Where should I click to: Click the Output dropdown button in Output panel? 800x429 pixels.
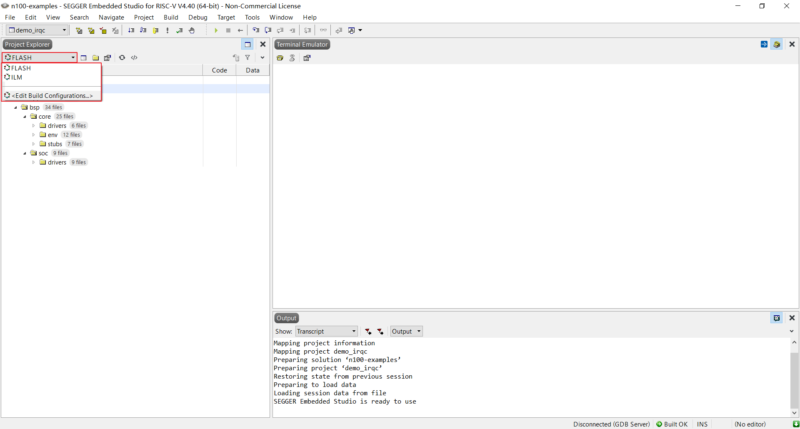pyautogui.click(x=406, y=331)
